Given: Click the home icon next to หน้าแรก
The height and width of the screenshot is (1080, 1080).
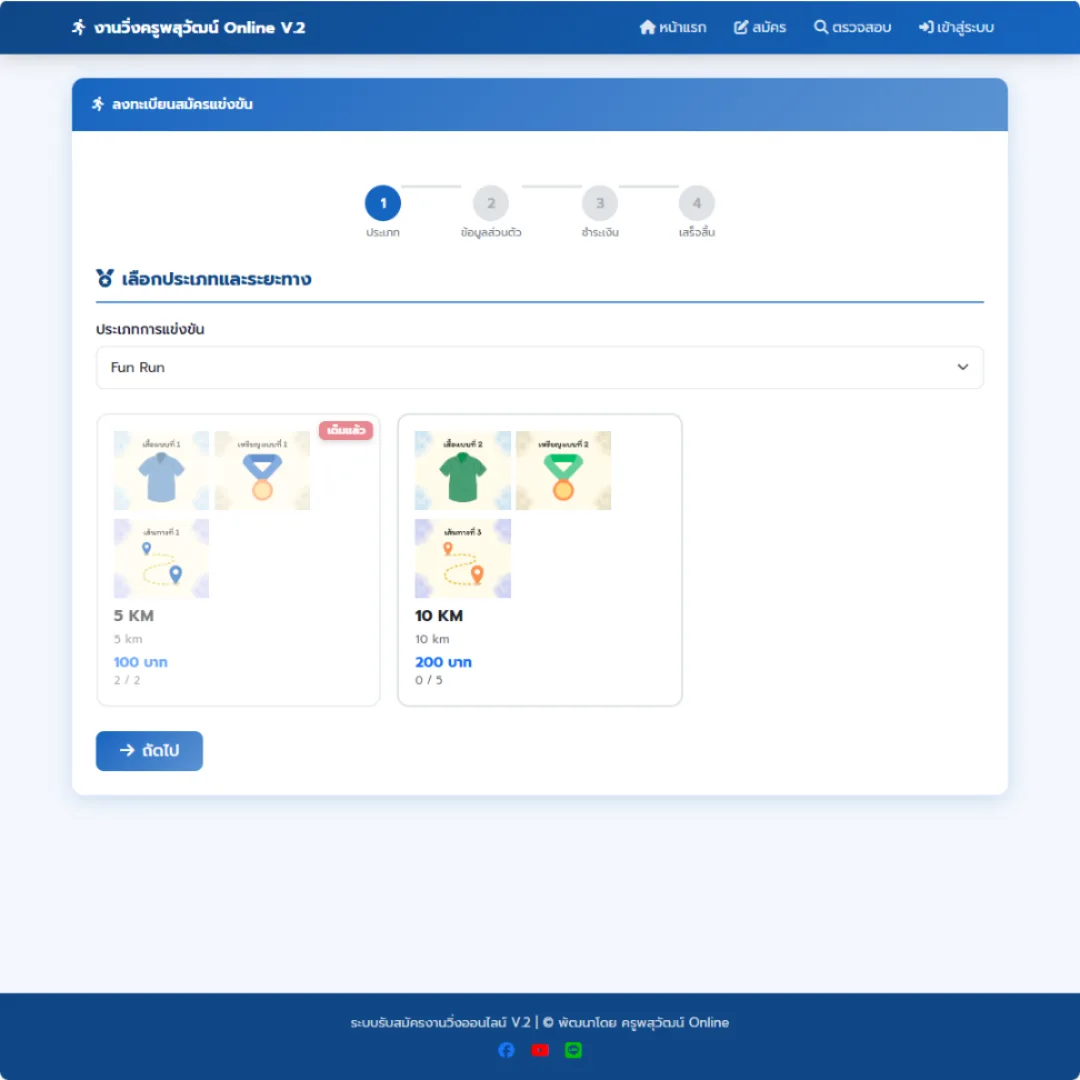Looking at the screenshot, I should coord(647,27).
